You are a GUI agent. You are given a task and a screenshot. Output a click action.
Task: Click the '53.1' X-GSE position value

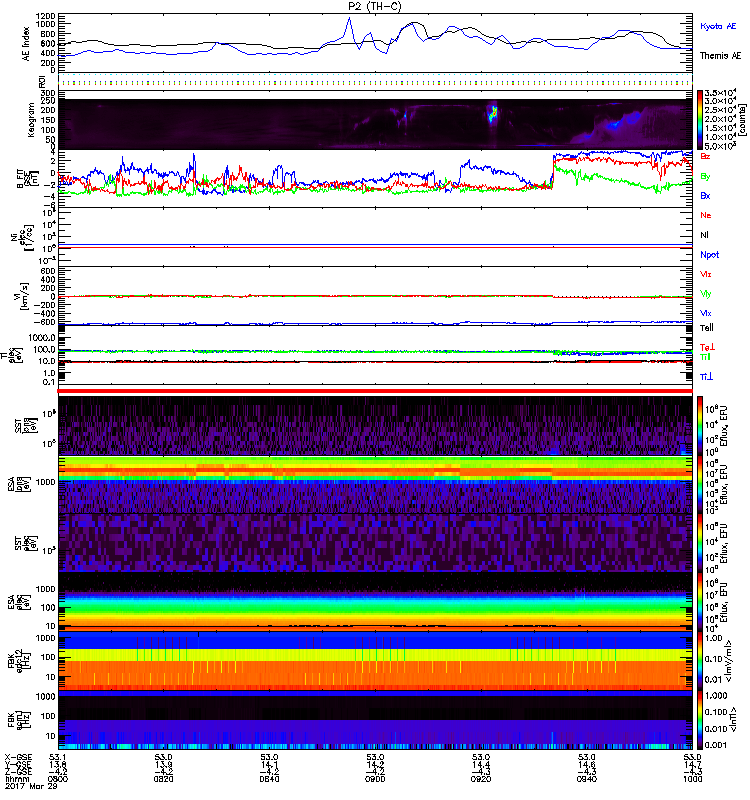[x=58, y=757]
